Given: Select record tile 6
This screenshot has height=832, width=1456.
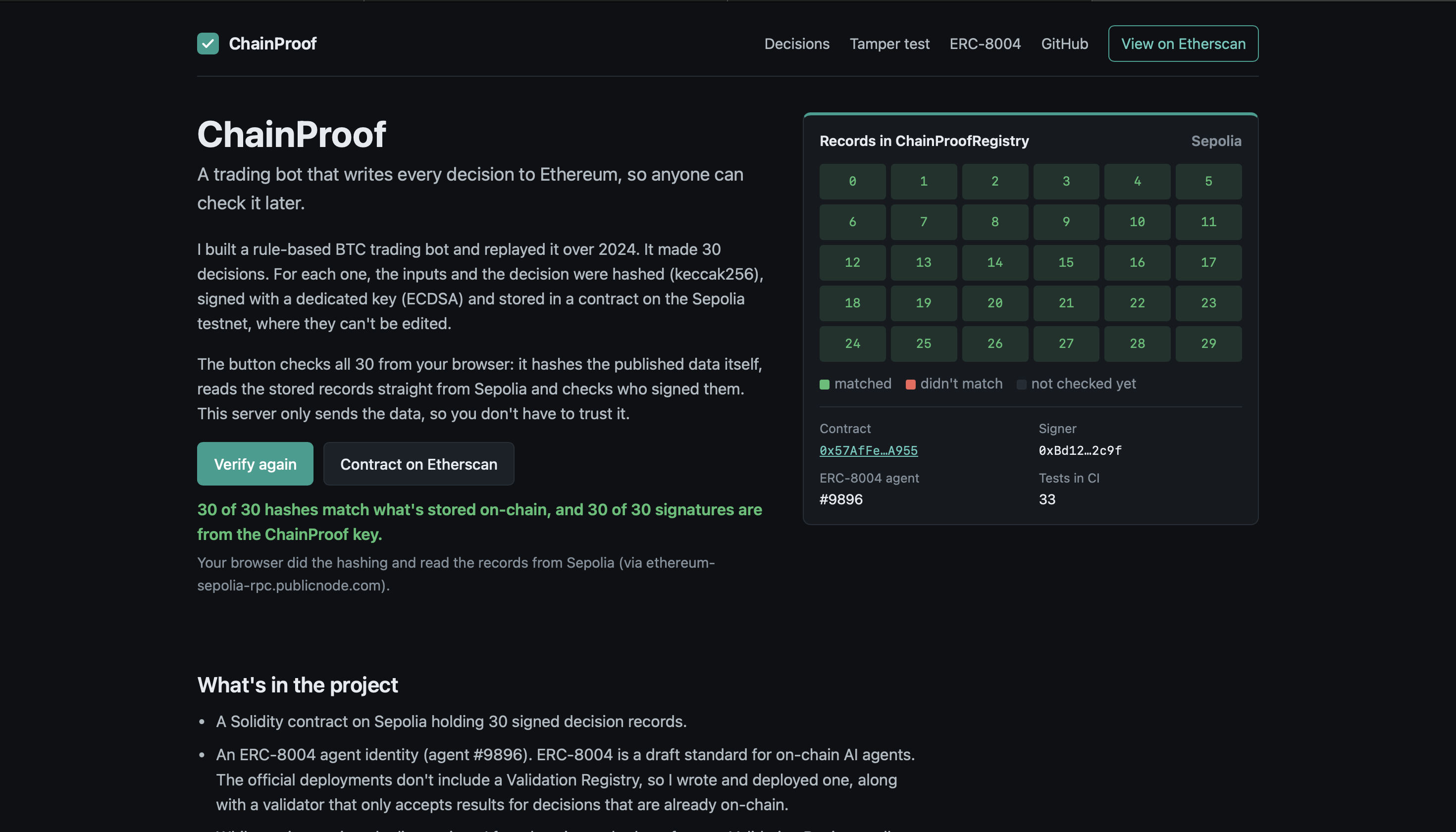Looking at the screenshot, I should click(x=852, y=222).
